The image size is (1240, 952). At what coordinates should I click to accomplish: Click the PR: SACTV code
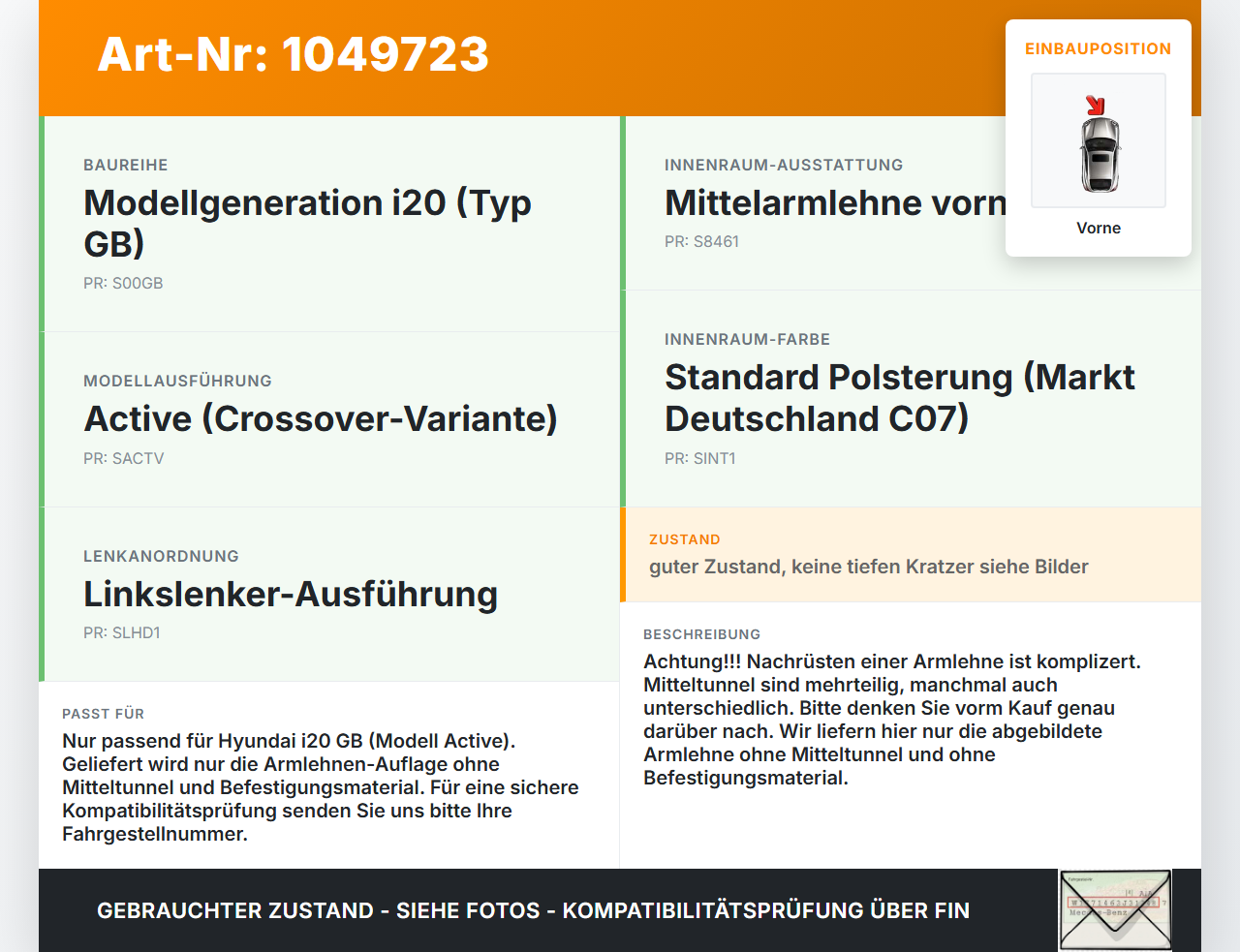point(124,459)
